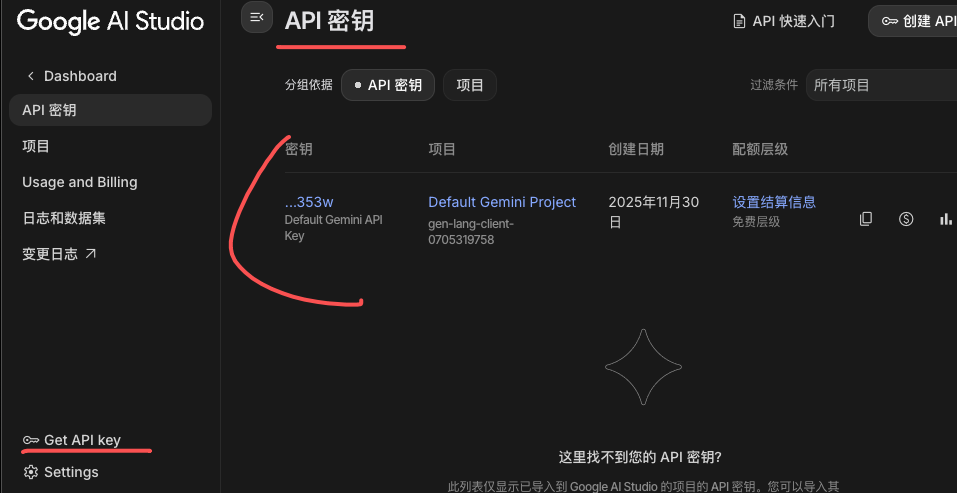This screenshot has width=957, height=493.
Task: Open the 所有项目 filter dropdown
Action: tap(881, 85)
